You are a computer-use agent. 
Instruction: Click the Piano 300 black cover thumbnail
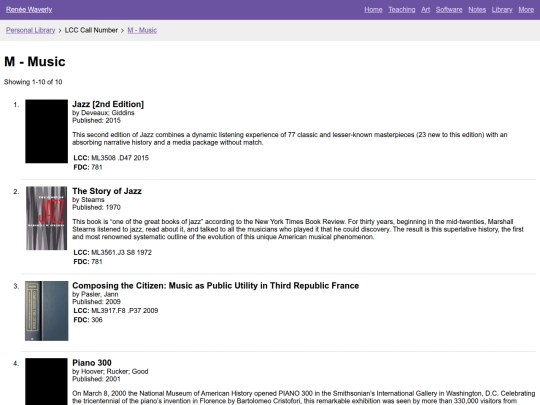[46, 382]
